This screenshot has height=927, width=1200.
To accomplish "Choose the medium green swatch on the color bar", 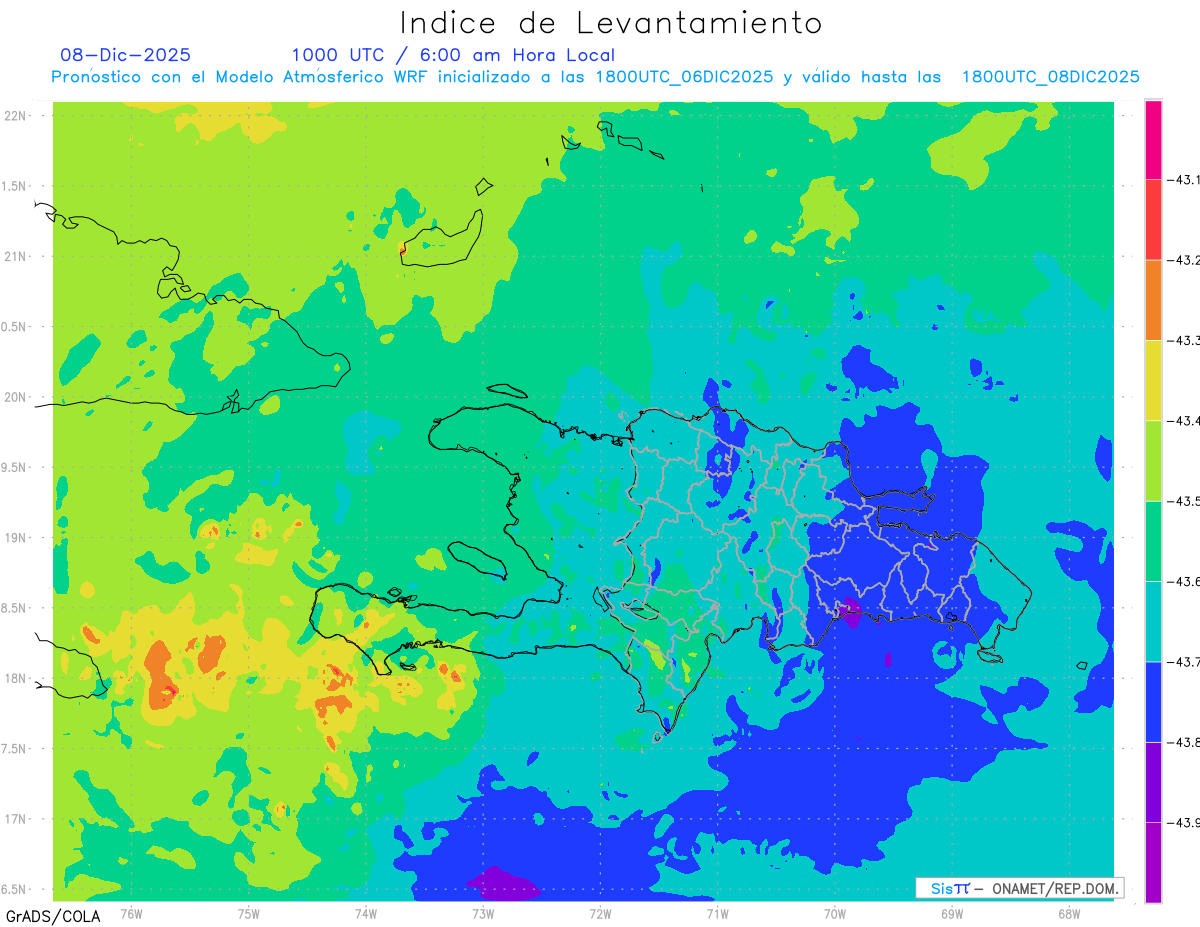I will pyautogui.click(x=1153, y=541).
